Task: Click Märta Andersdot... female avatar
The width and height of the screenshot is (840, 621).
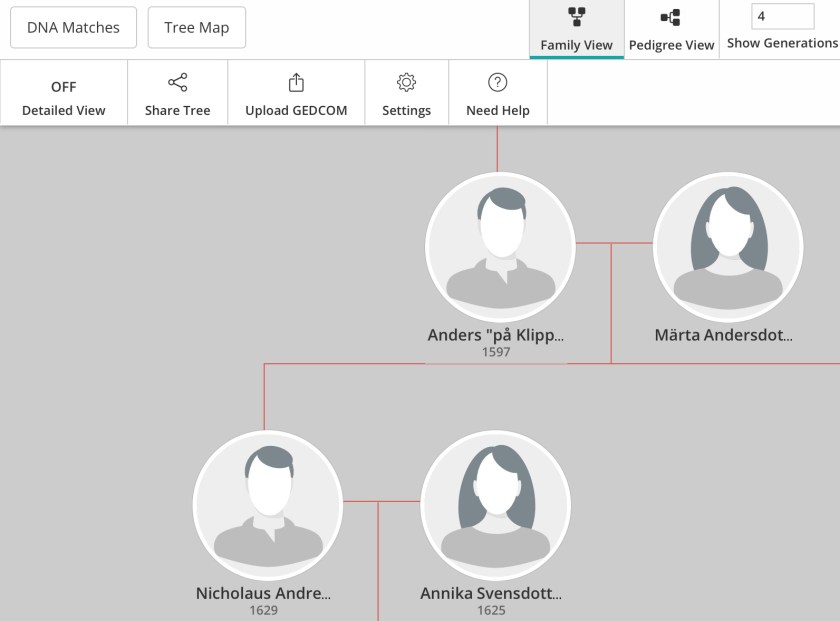Action: tap(727, 246)
